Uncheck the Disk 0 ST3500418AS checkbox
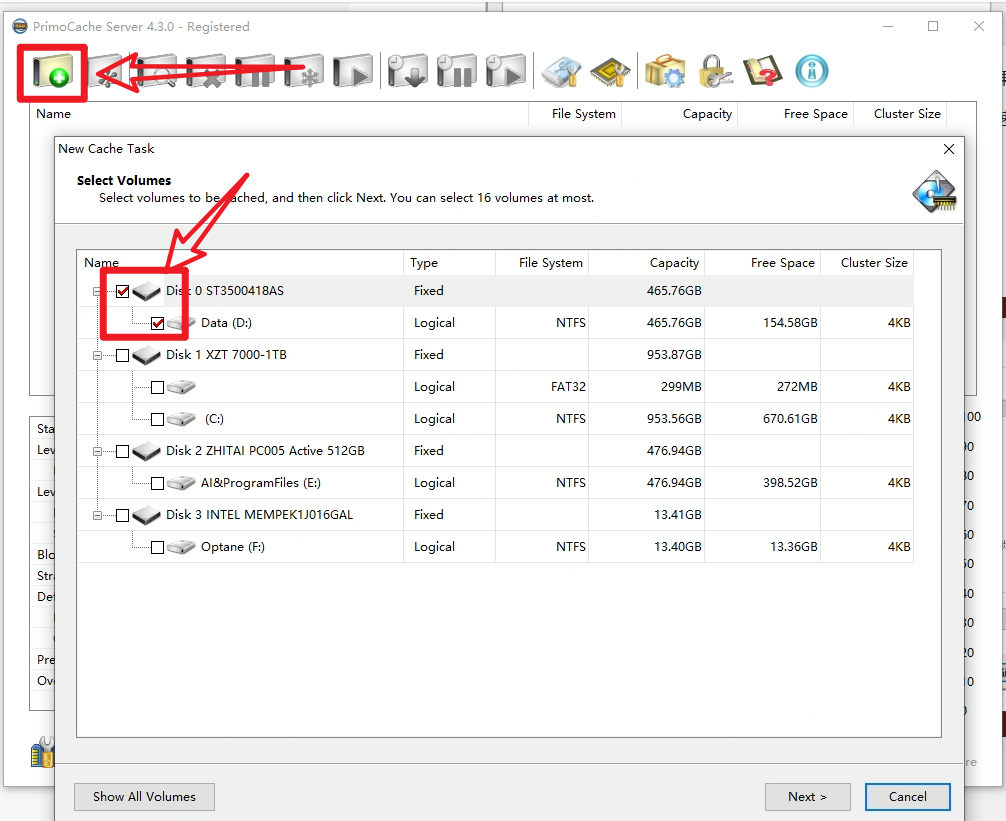 tap(123, 291)
